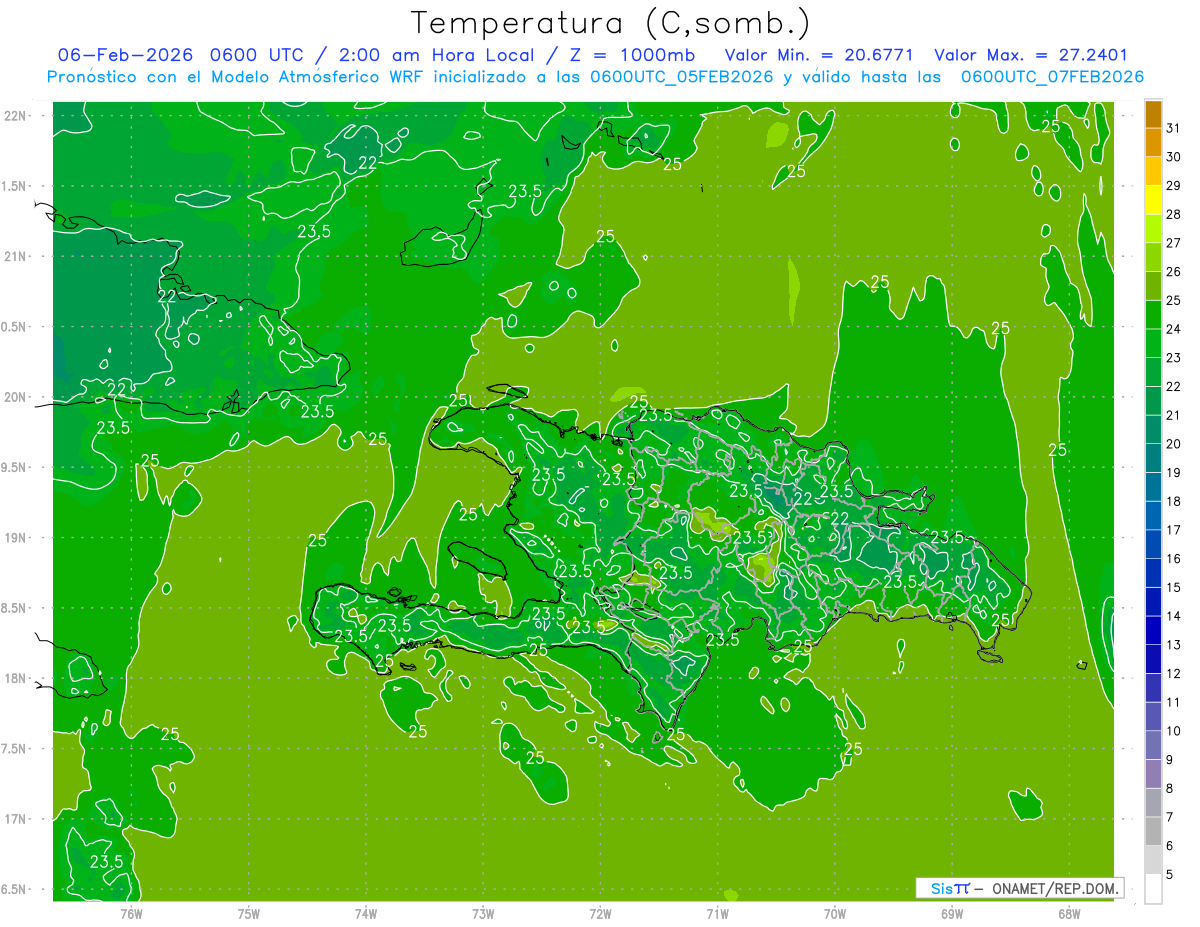This screenshot has height=927, width=1200.
Task: Click the '76W' longitude axis label
Action: click(x=132, y=913)
